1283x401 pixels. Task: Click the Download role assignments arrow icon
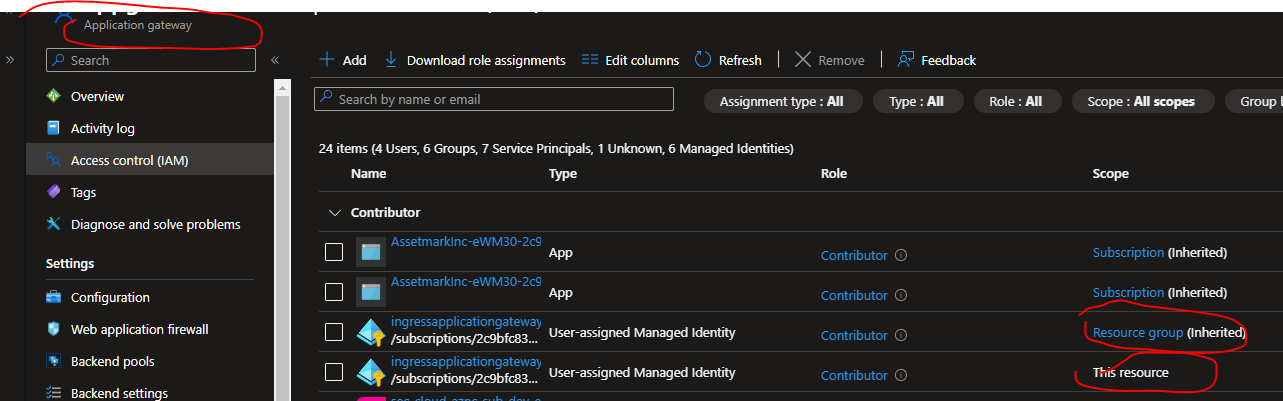(x=391, y=60)
